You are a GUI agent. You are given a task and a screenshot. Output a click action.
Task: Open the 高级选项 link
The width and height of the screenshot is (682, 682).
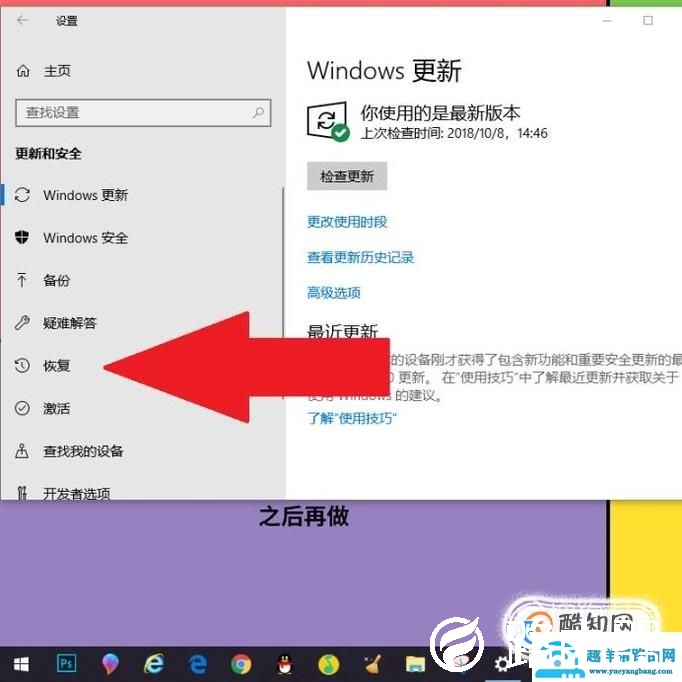tap(334, 293)
